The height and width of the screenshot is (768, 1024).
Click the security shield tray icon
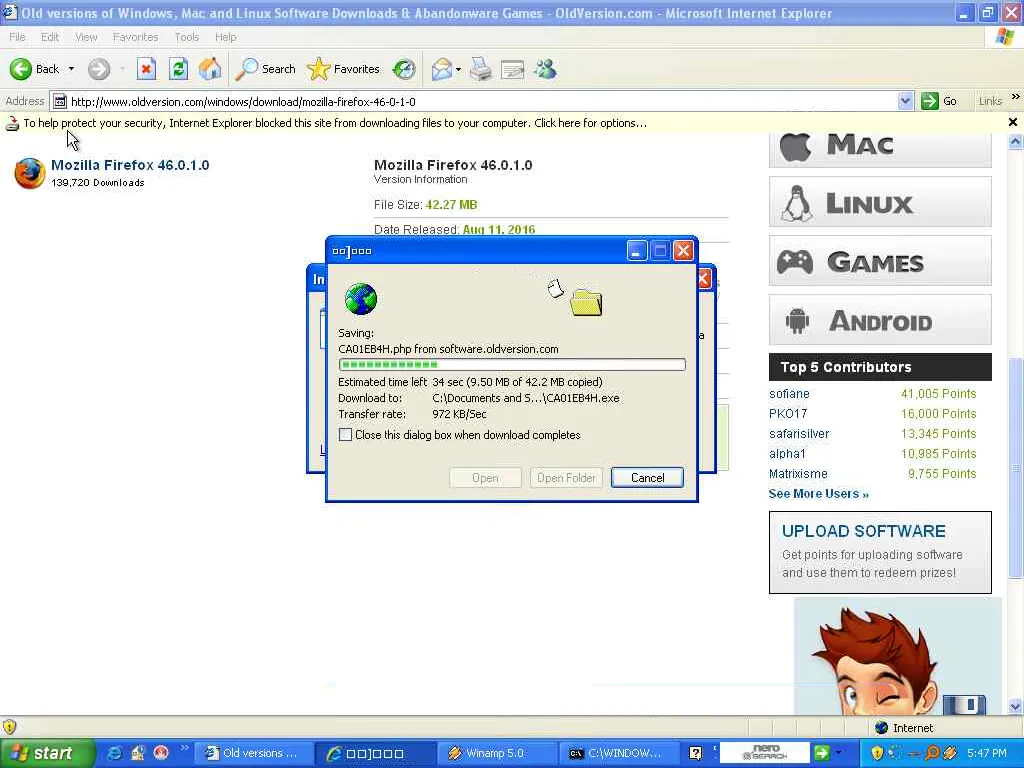click(x=877, y=753)
